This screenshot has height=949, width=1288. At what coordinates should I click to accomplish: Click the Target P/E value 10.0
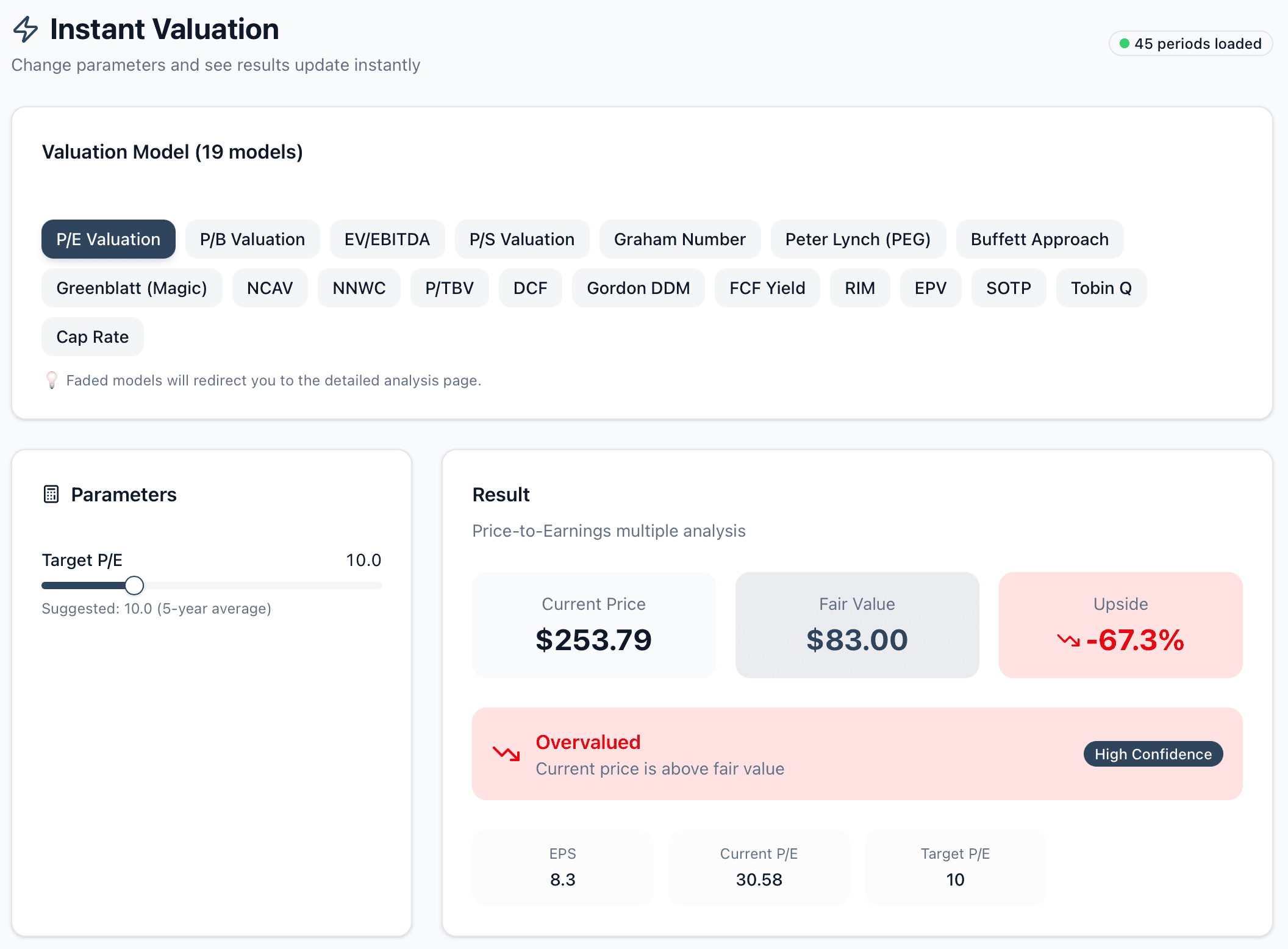click(363, 560)
